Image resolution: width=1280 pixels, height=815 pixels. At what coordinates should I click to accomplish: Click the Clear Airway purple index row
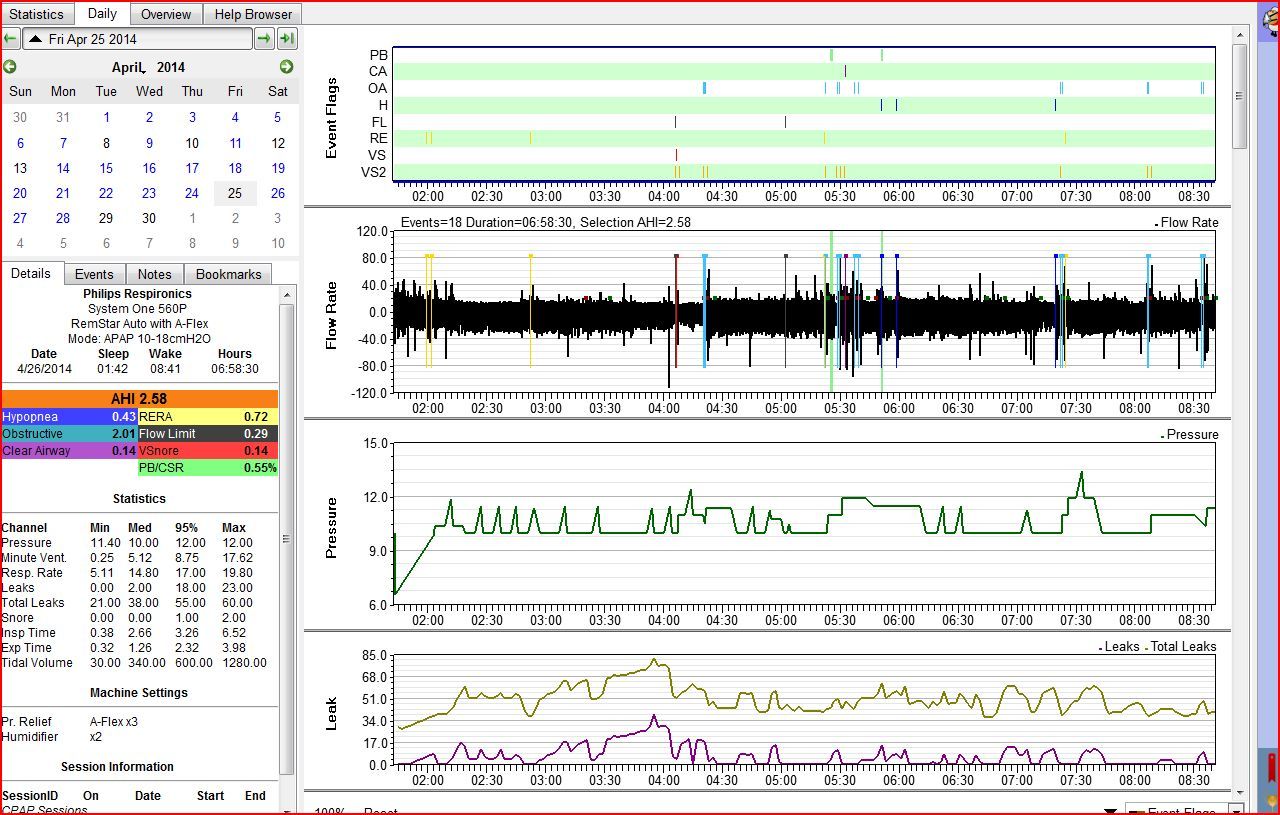click(69, 450)
